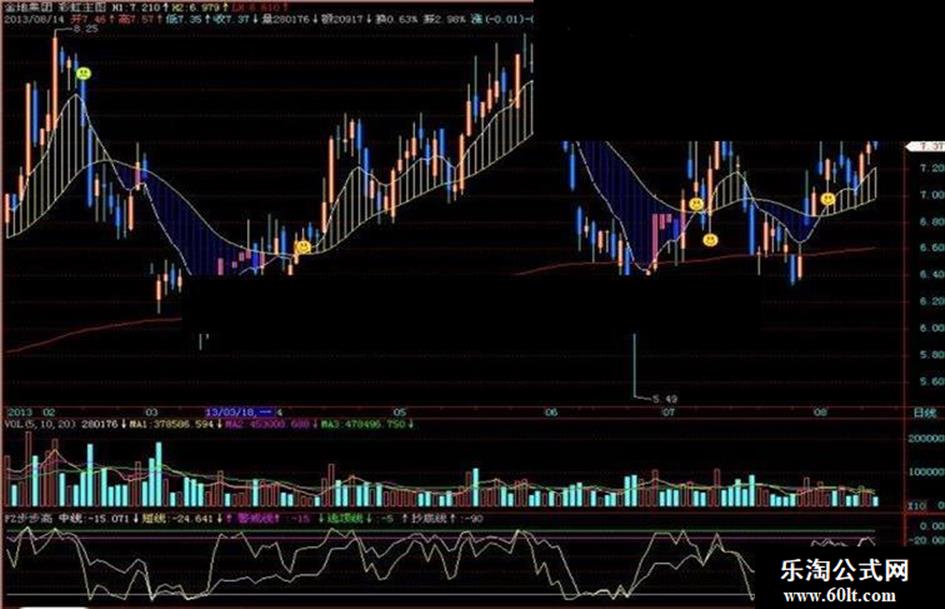Click the first smiley signal right of 07
Viewport: 945px width, 609px height.
[696, 204]
